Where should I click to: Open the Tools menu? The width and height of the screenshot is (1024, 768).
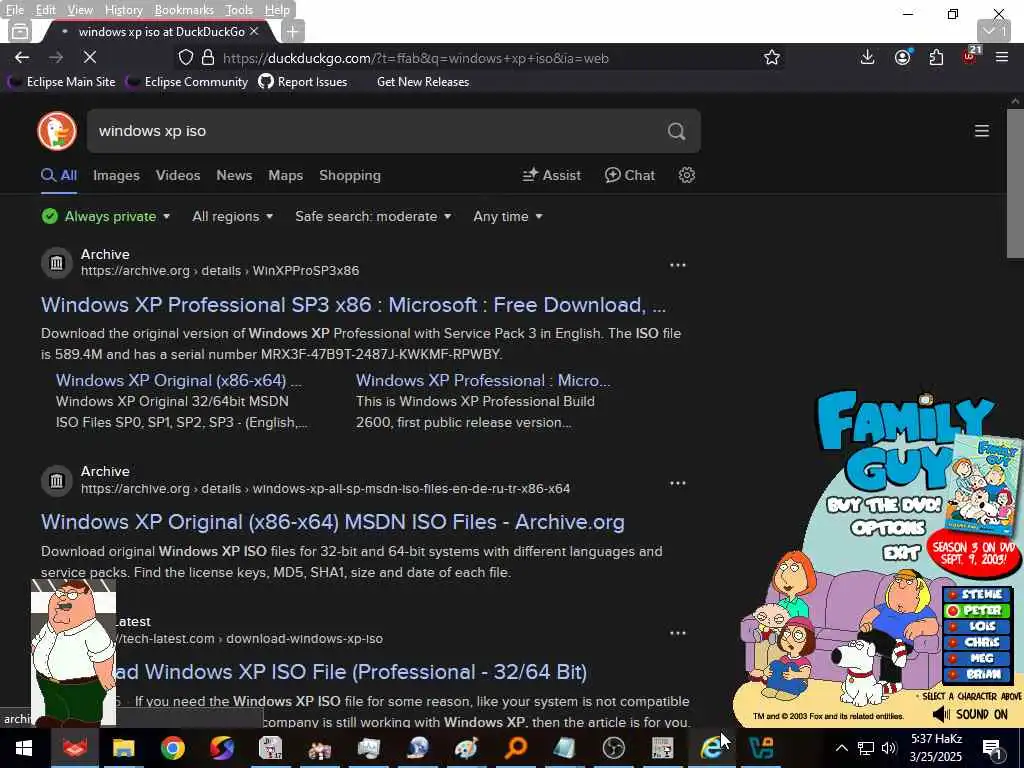click(239, 10)
